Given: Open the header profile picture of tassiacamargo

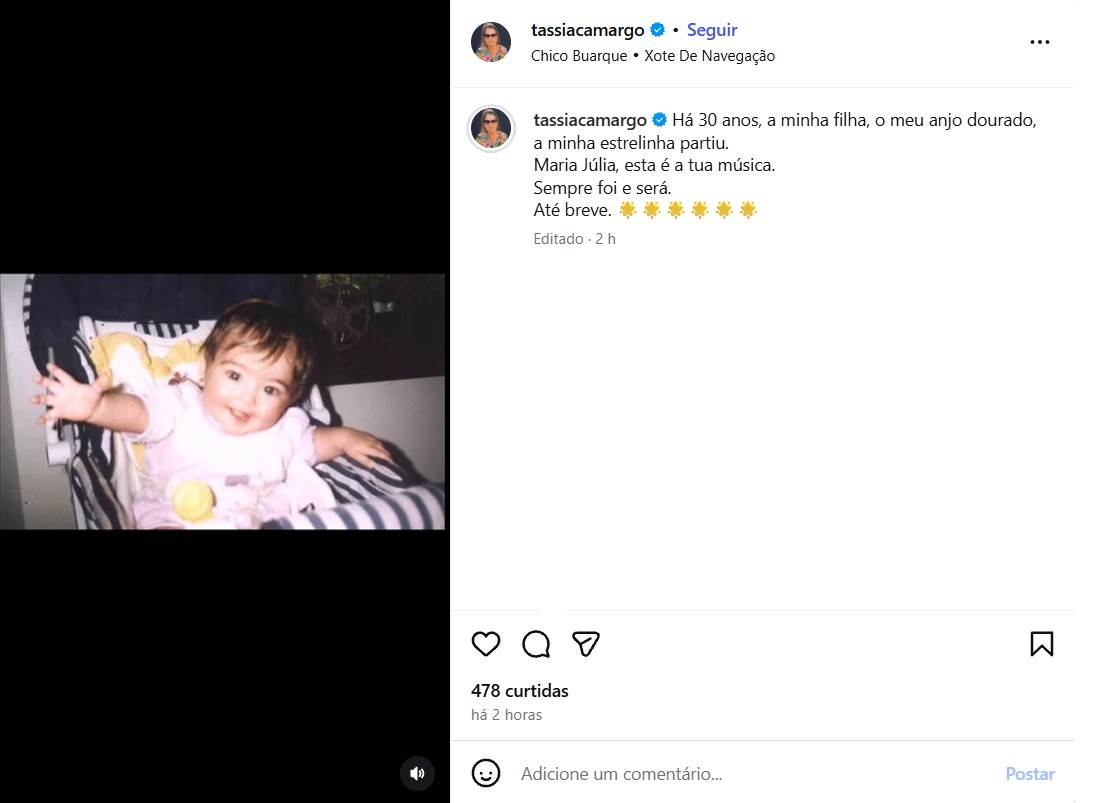Looking at the screenshot, I should click(491, 42).
